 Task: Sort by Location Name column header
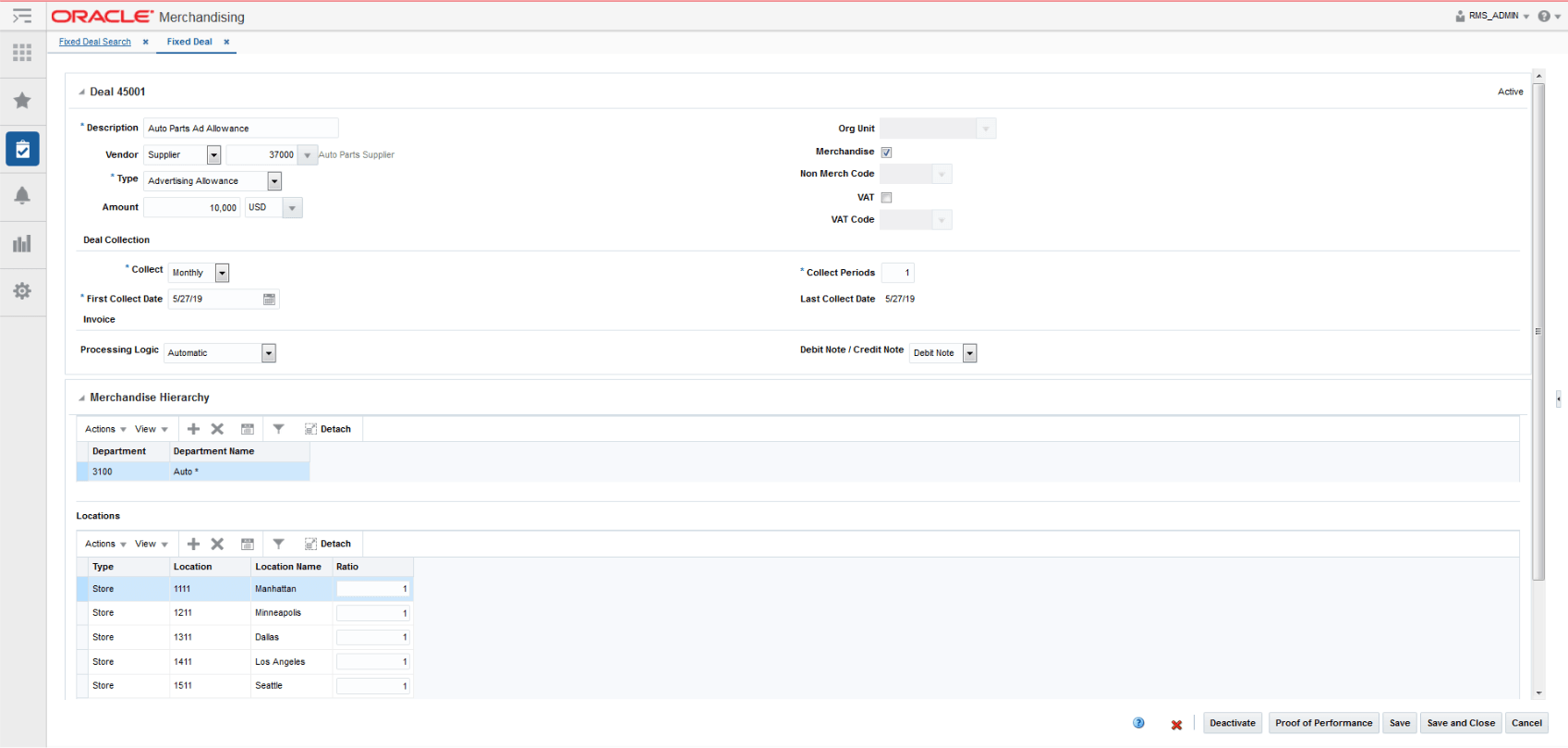coord(288,567)
